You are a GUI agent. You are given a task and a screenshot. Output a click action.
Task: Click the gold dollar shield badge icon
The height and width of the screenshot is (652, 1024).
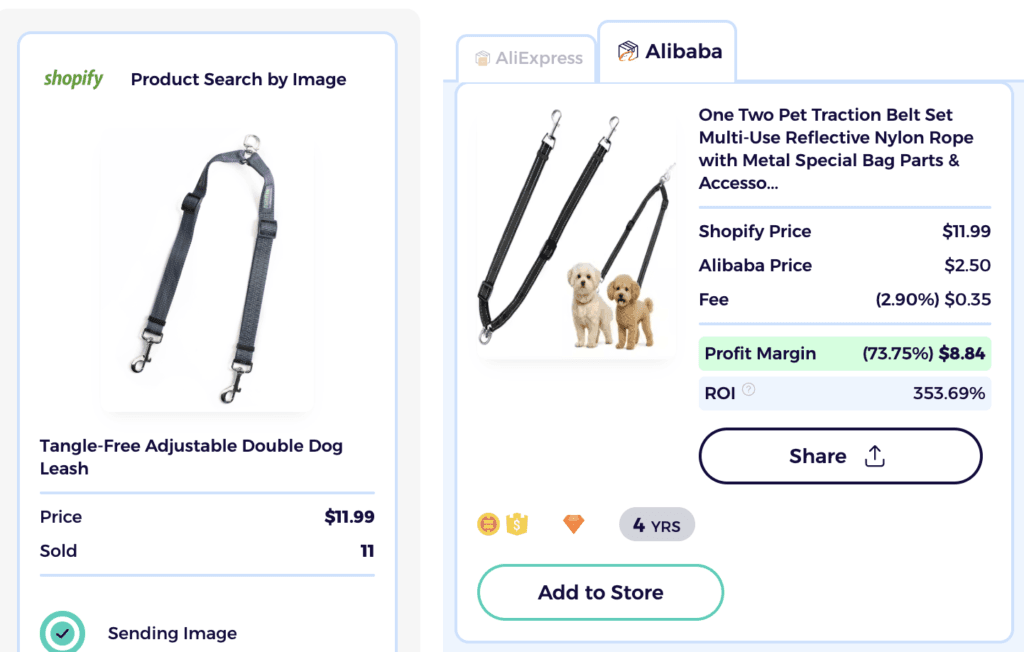click(x=517, y=523)
